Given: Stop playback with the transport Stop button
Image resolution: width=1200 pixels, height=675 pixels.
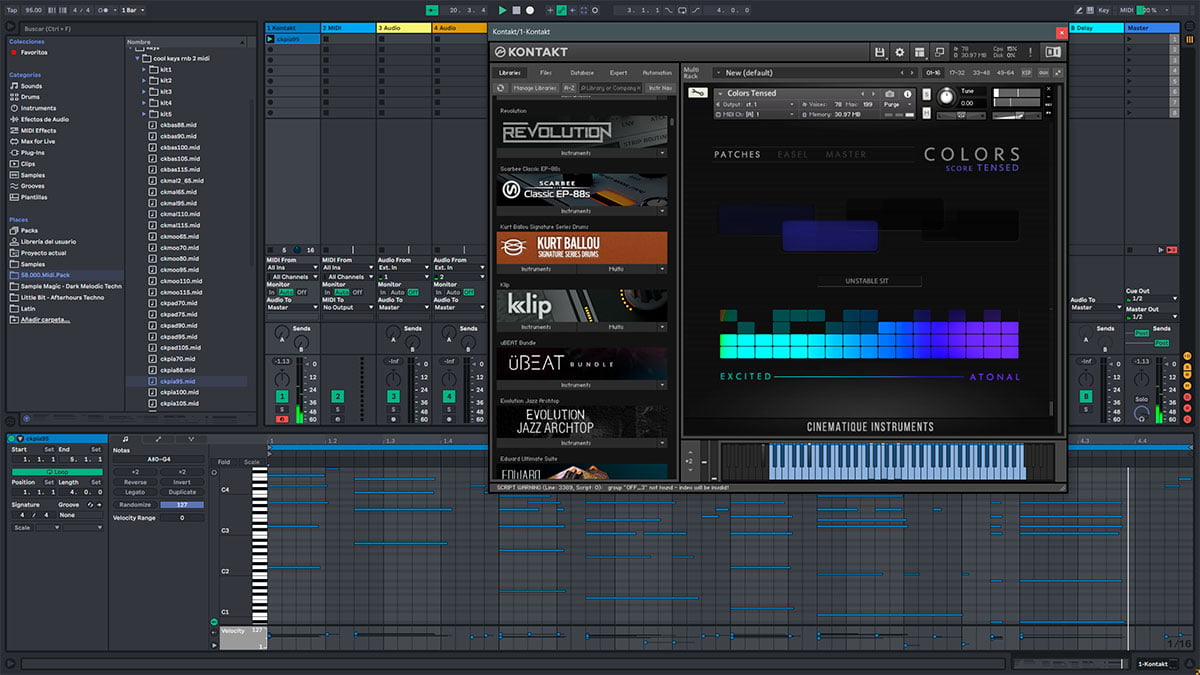Looking at the screenshot, I should point(516,10).
